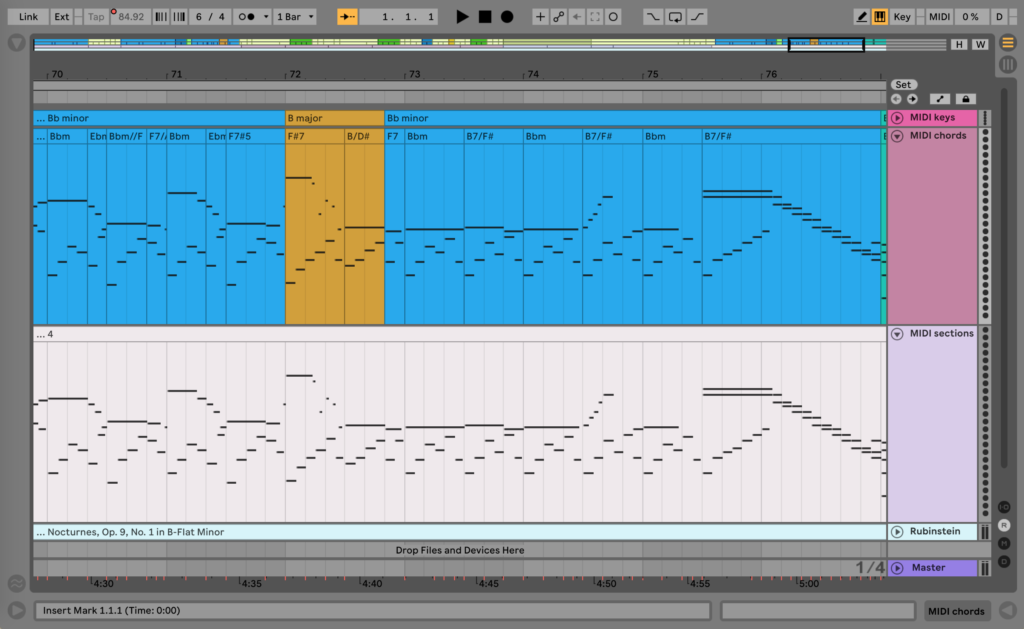Click the H optimize arrangement height button
Image resolution: width=1024 pixels, height=629 pixels.
[x=959, y=44]
